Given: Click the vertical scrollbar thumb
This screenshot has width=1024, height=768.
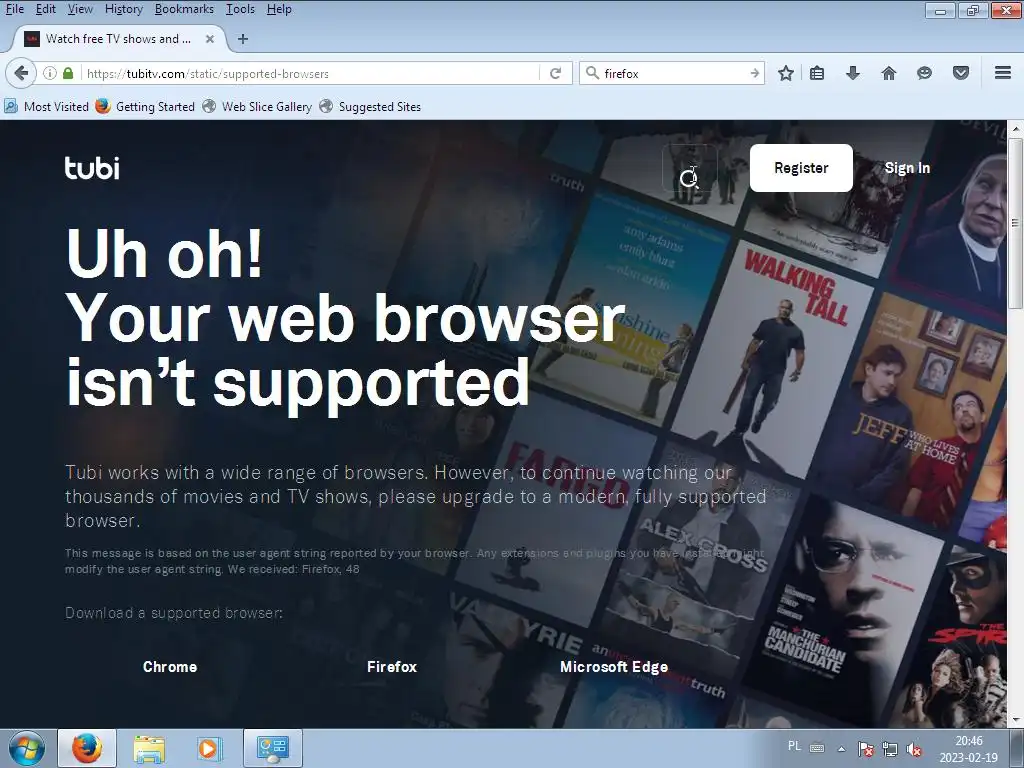Looking at the screenshot, I should click(x=1016, y=222).
